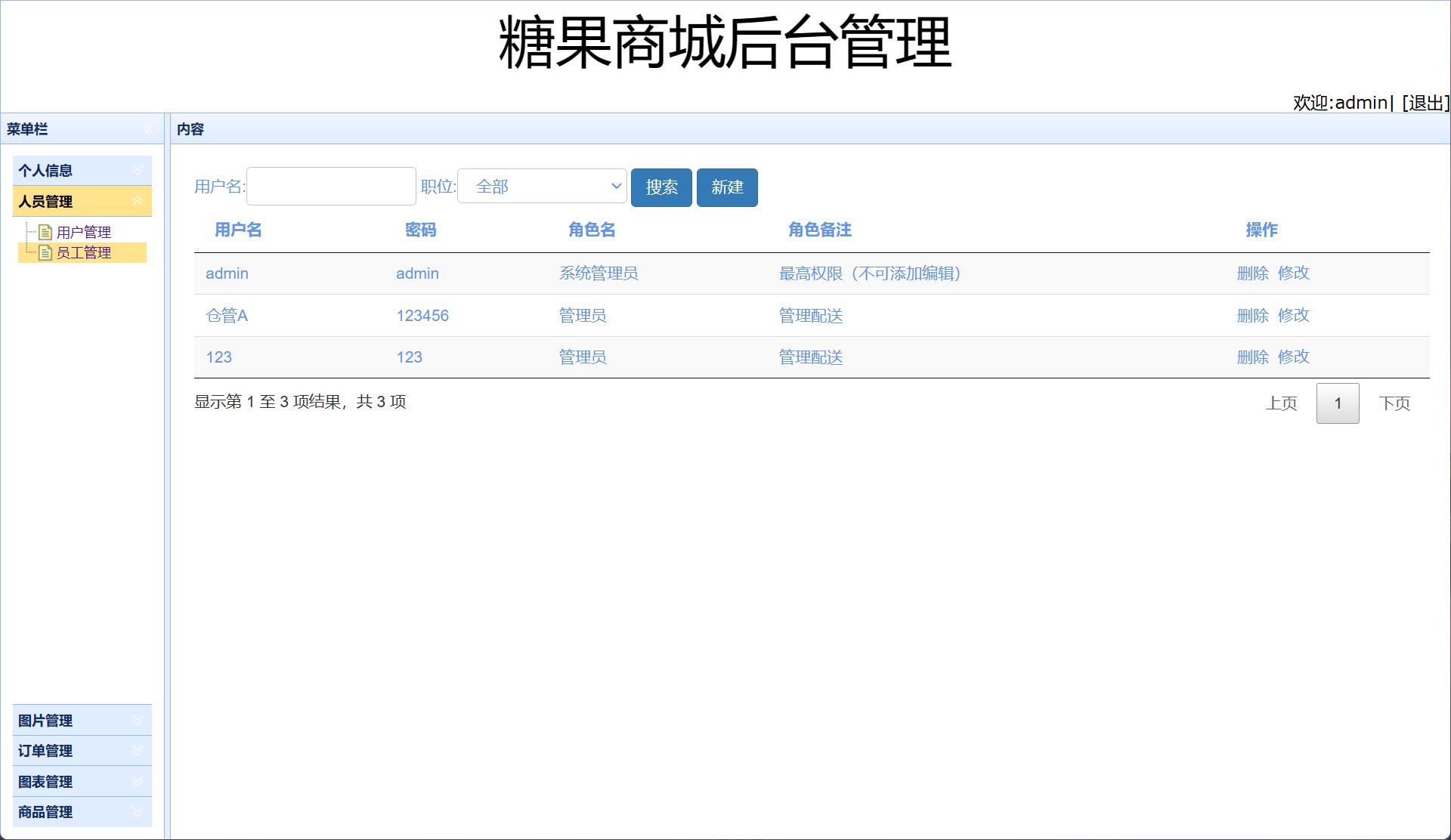
Task: Click the 搜索 search button
Action: 661,187
